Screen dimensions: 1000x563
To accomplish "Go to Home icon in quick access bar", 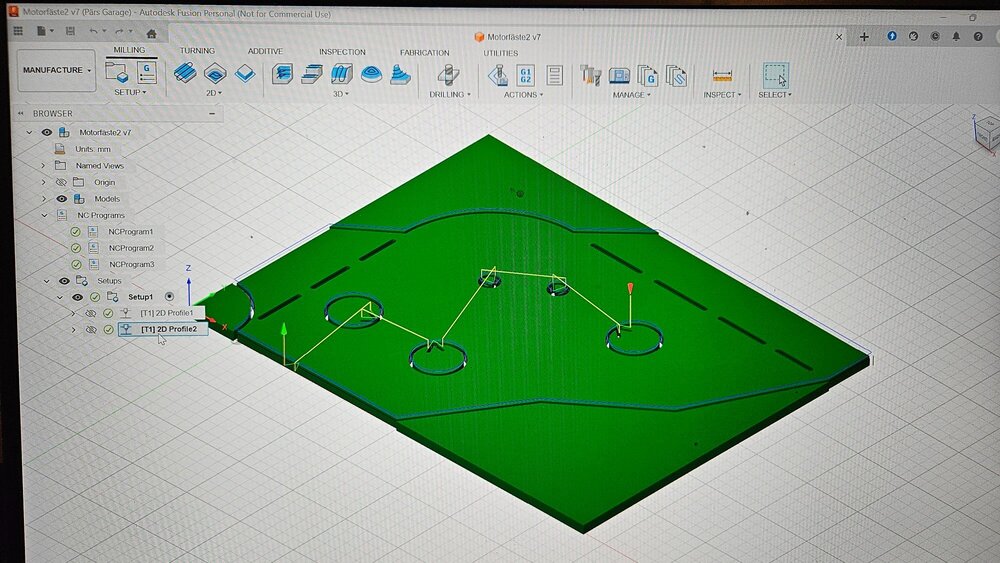I will [x=151, y=33].
